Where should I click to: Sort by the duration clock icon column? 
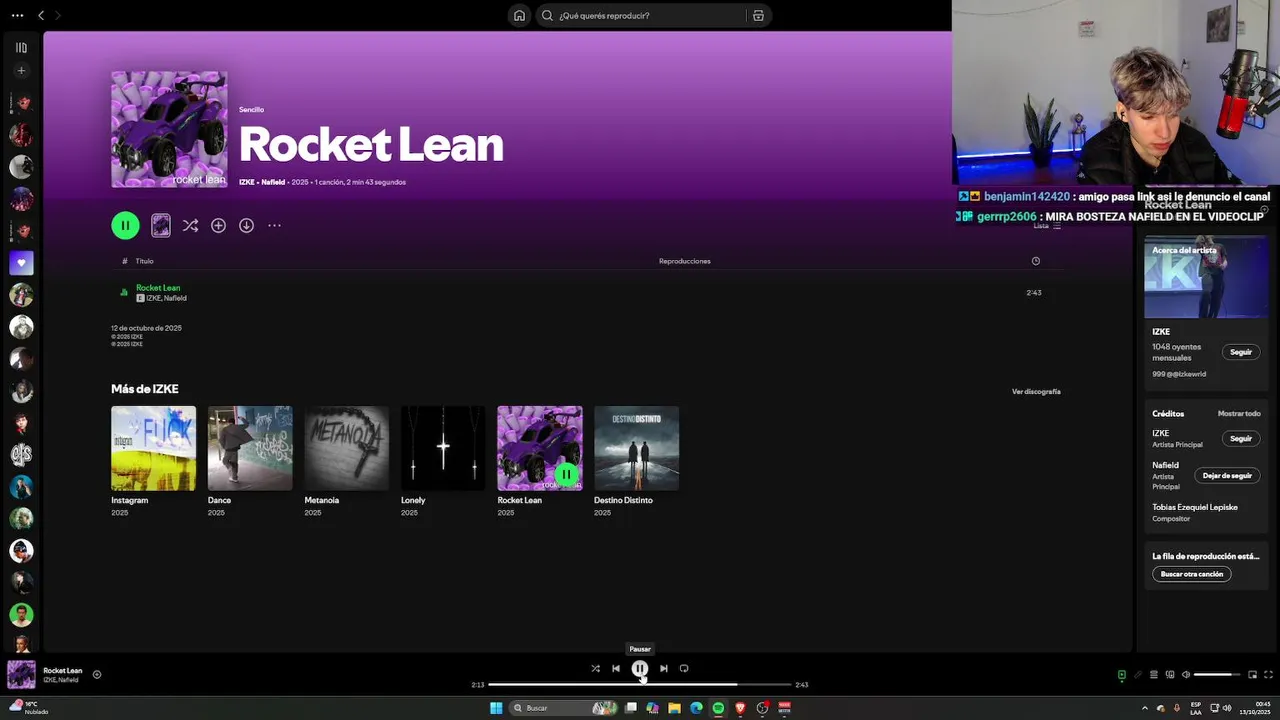tap(1035, 261)
